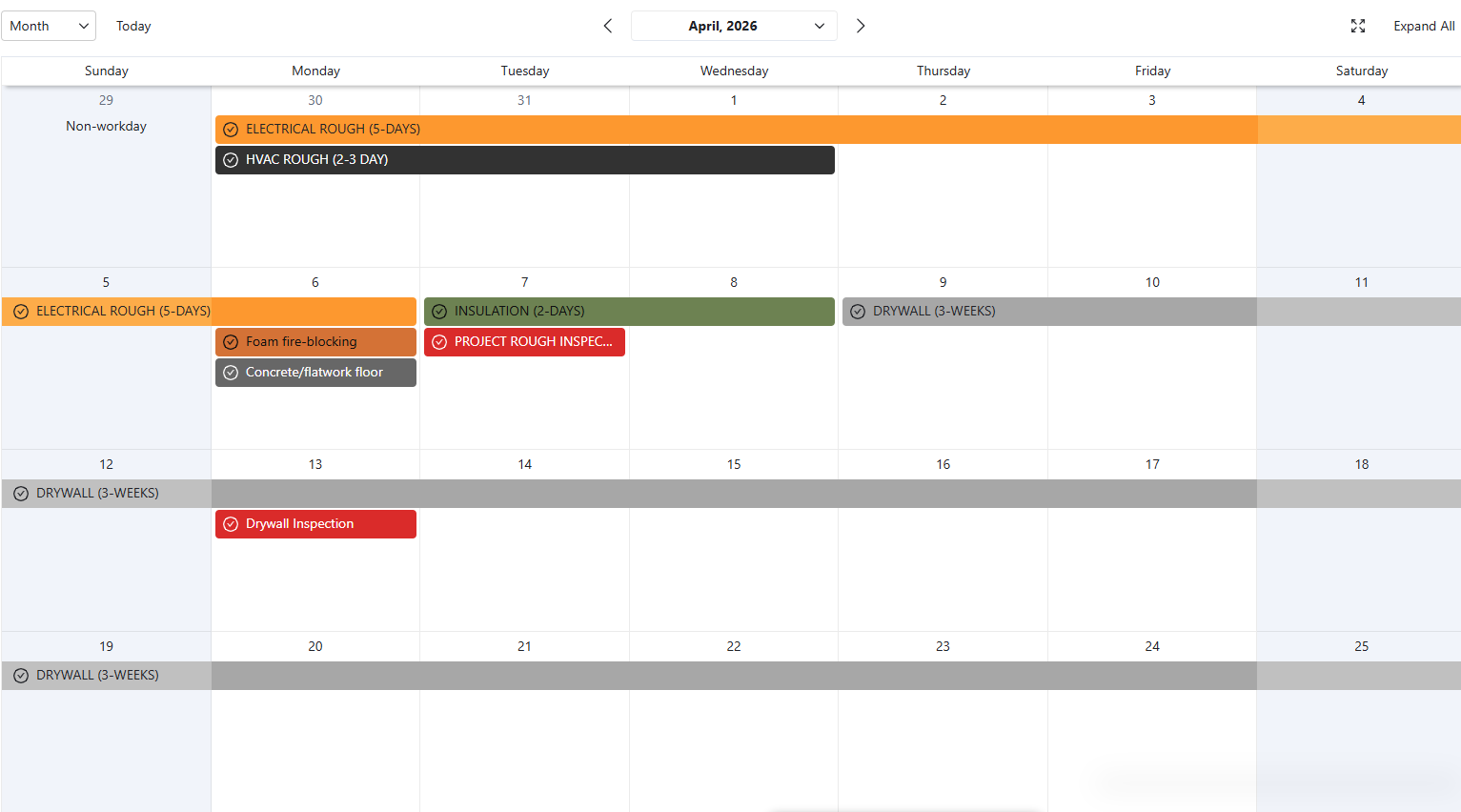Open the Concrete/flatwork floor event
The height and width of the screenshot is (812, 1461).
(315, 373)
